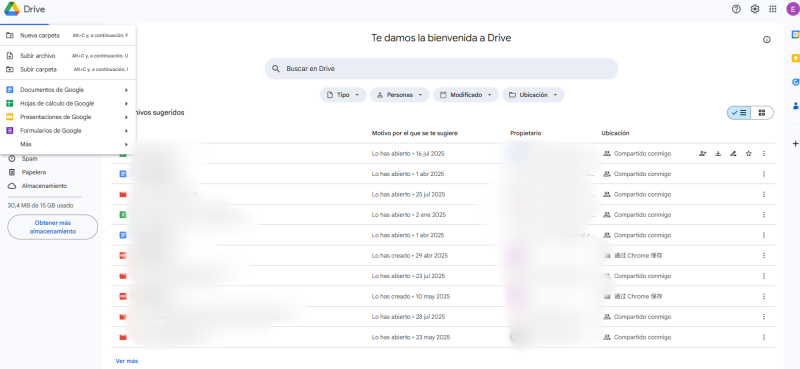Rename the file opened 16 jul 2025

pos(733,153)
